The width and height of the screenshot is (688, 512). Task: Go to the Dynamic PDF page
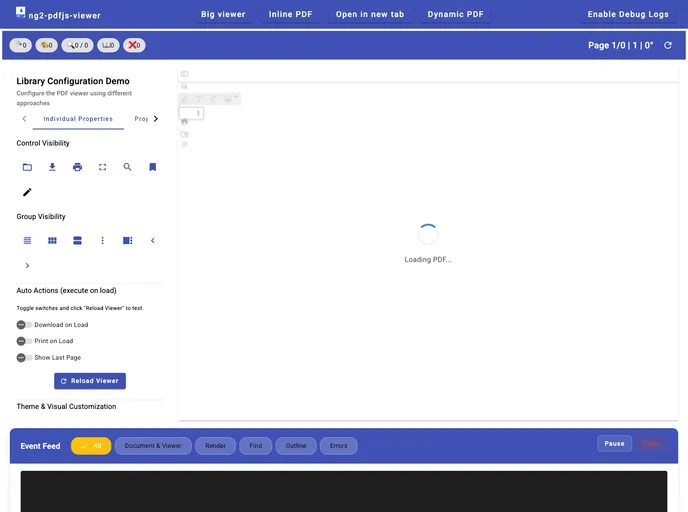(x=455, y=14)
